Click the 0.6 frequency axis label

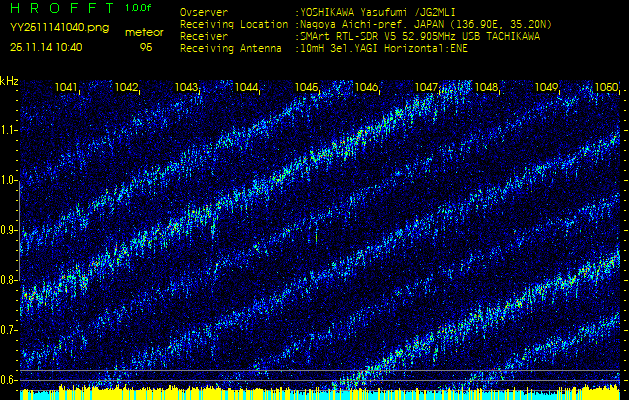pyautogui.click(x=9, y=380)
